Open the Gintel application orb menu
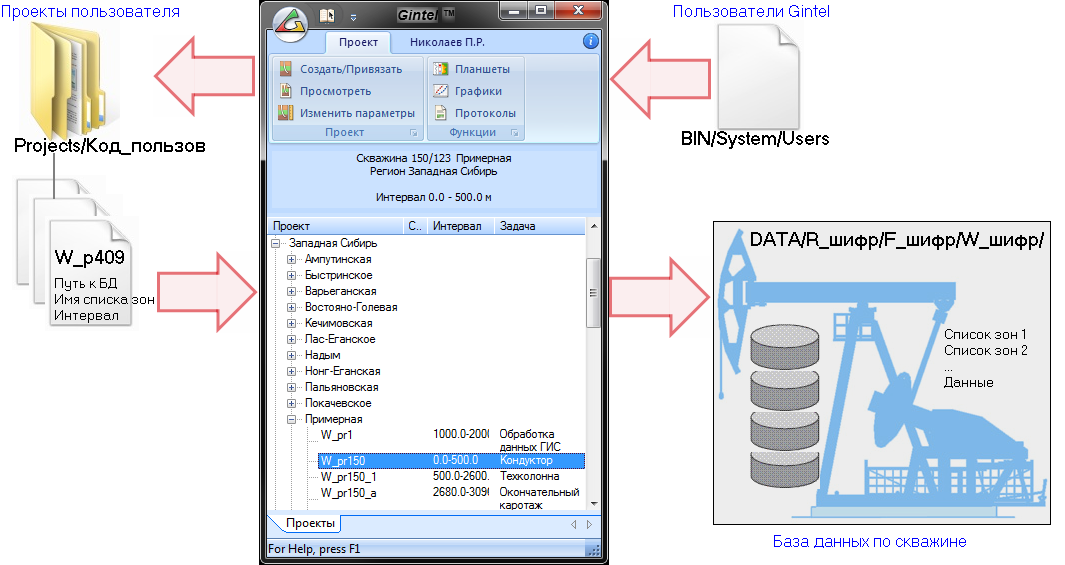This screenshot has height=565, width=1065. (290, 23)
